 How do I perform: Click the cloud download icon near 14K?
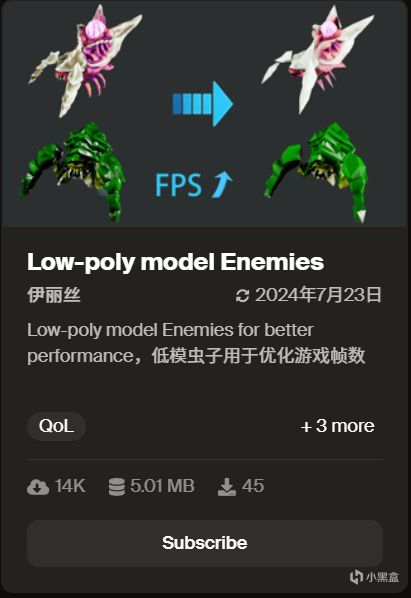click(38, 487)
